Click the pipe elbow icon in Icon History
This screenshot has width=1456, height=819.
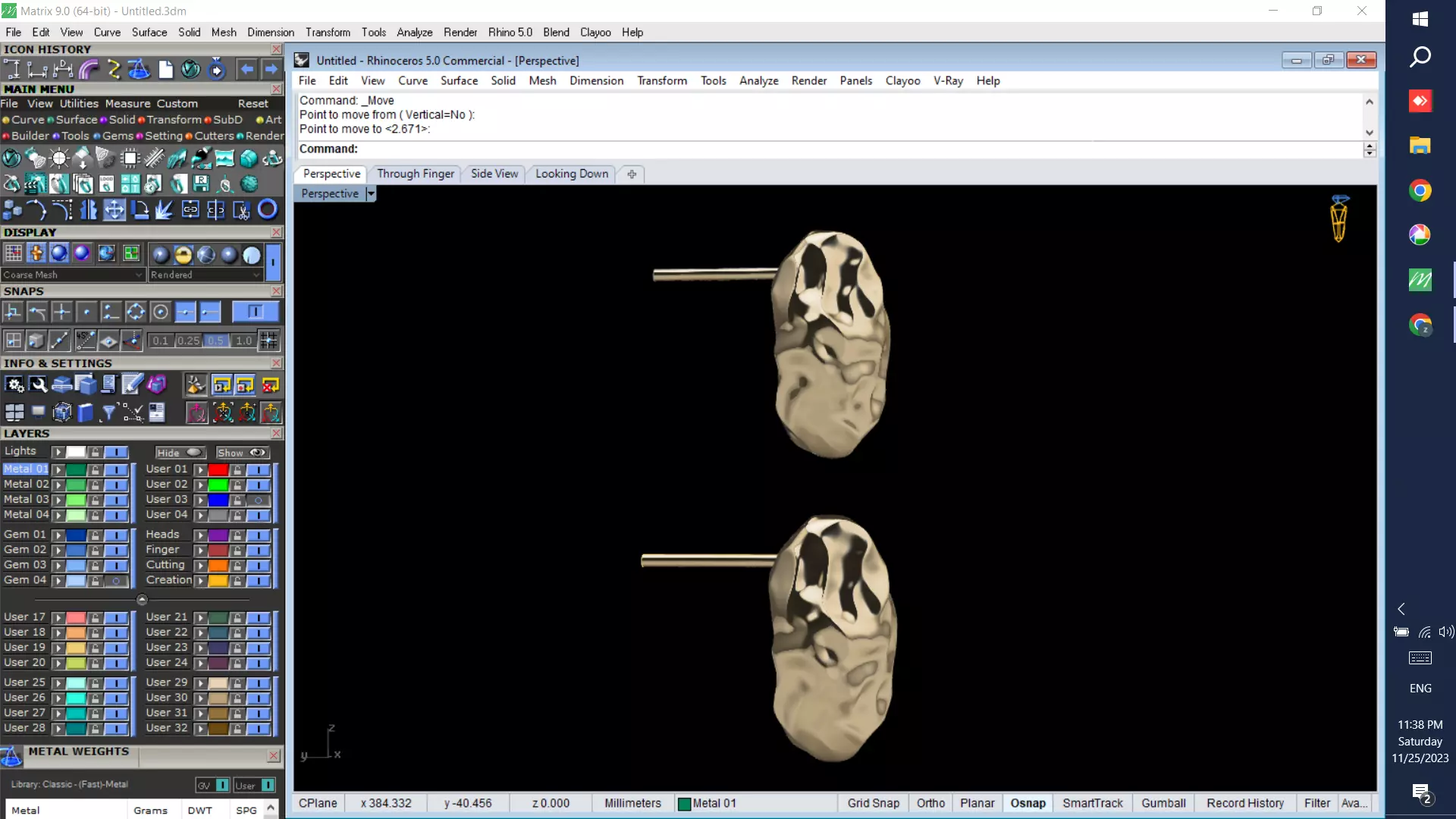pos(89,70)
